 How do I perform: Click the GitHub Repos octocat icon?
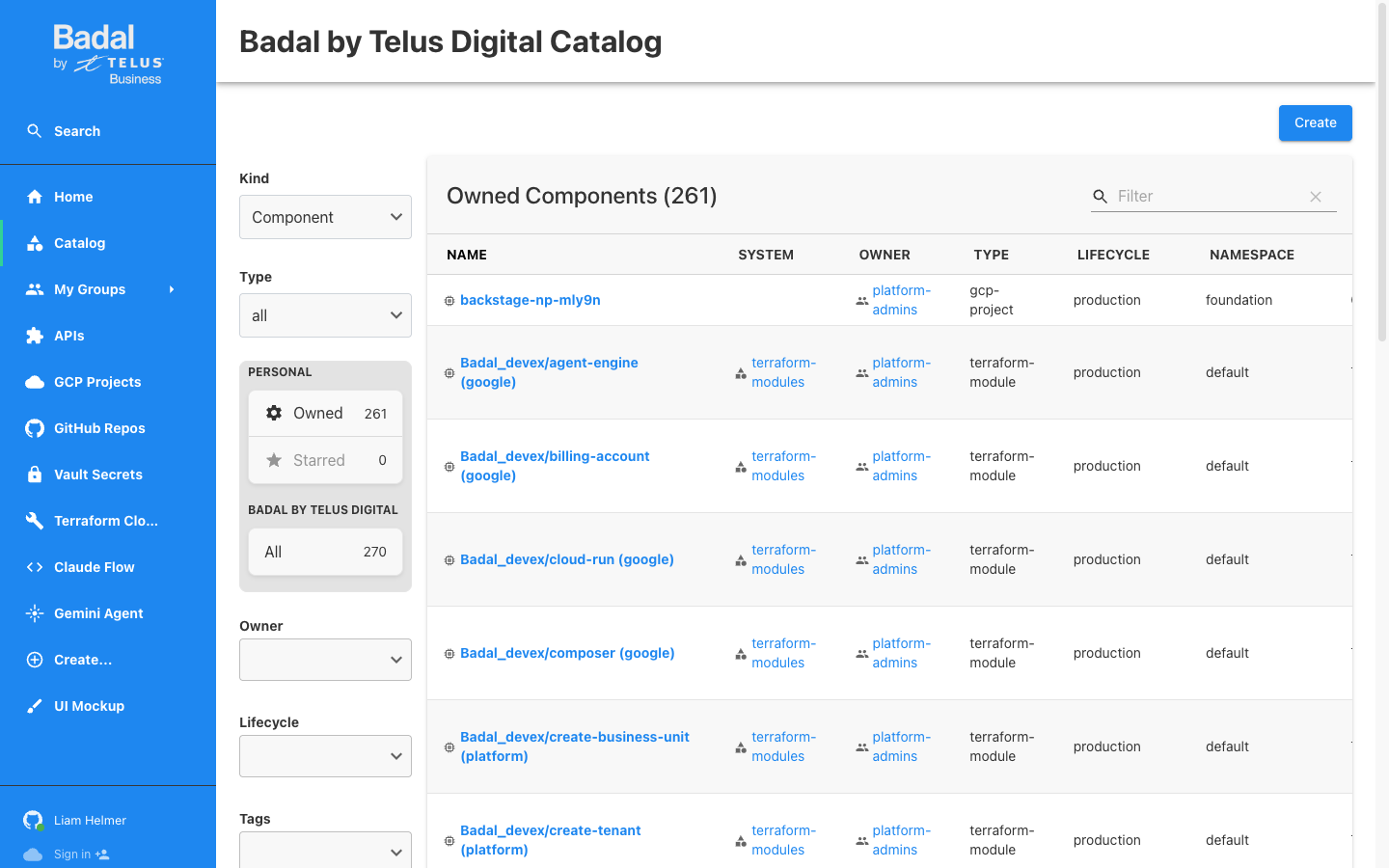[x=35, y=428]
